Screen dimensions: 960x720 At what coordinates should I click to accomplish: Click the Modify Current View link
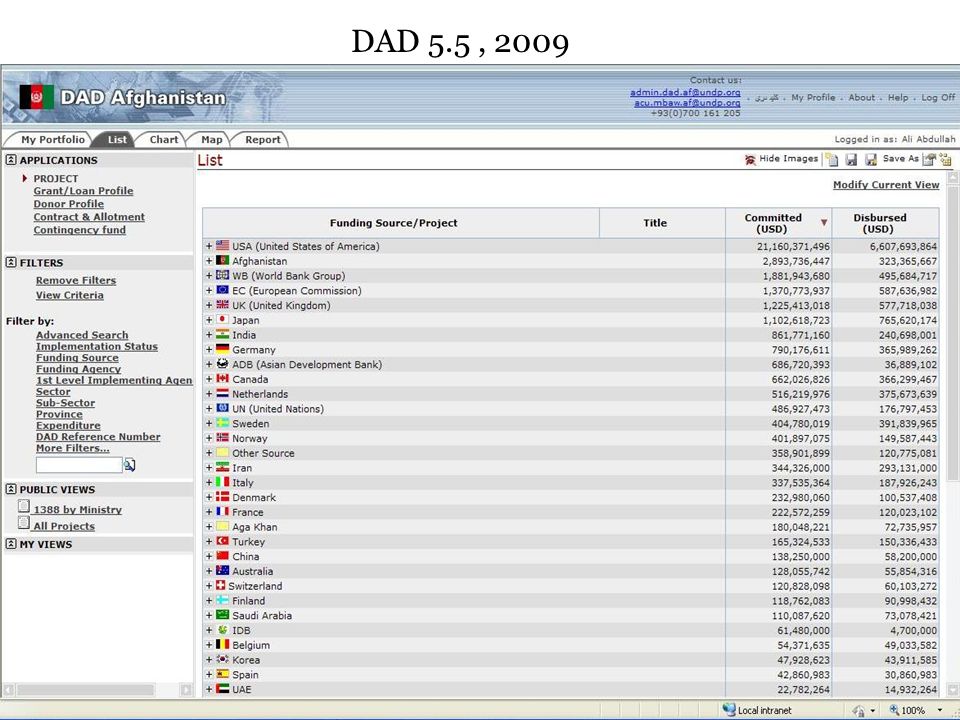(x=886, y=184)
